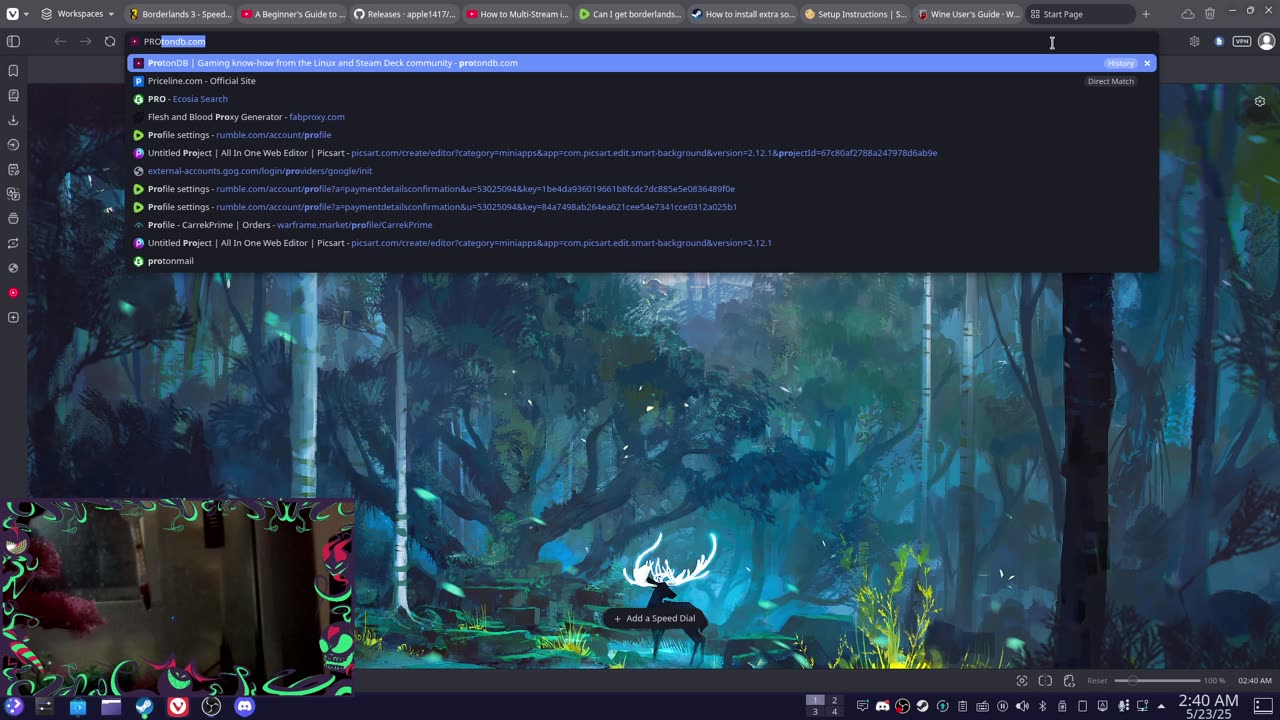1280x720 pixels.
Task: Toggle the VPN button
Action: (x=1241, y=41)
